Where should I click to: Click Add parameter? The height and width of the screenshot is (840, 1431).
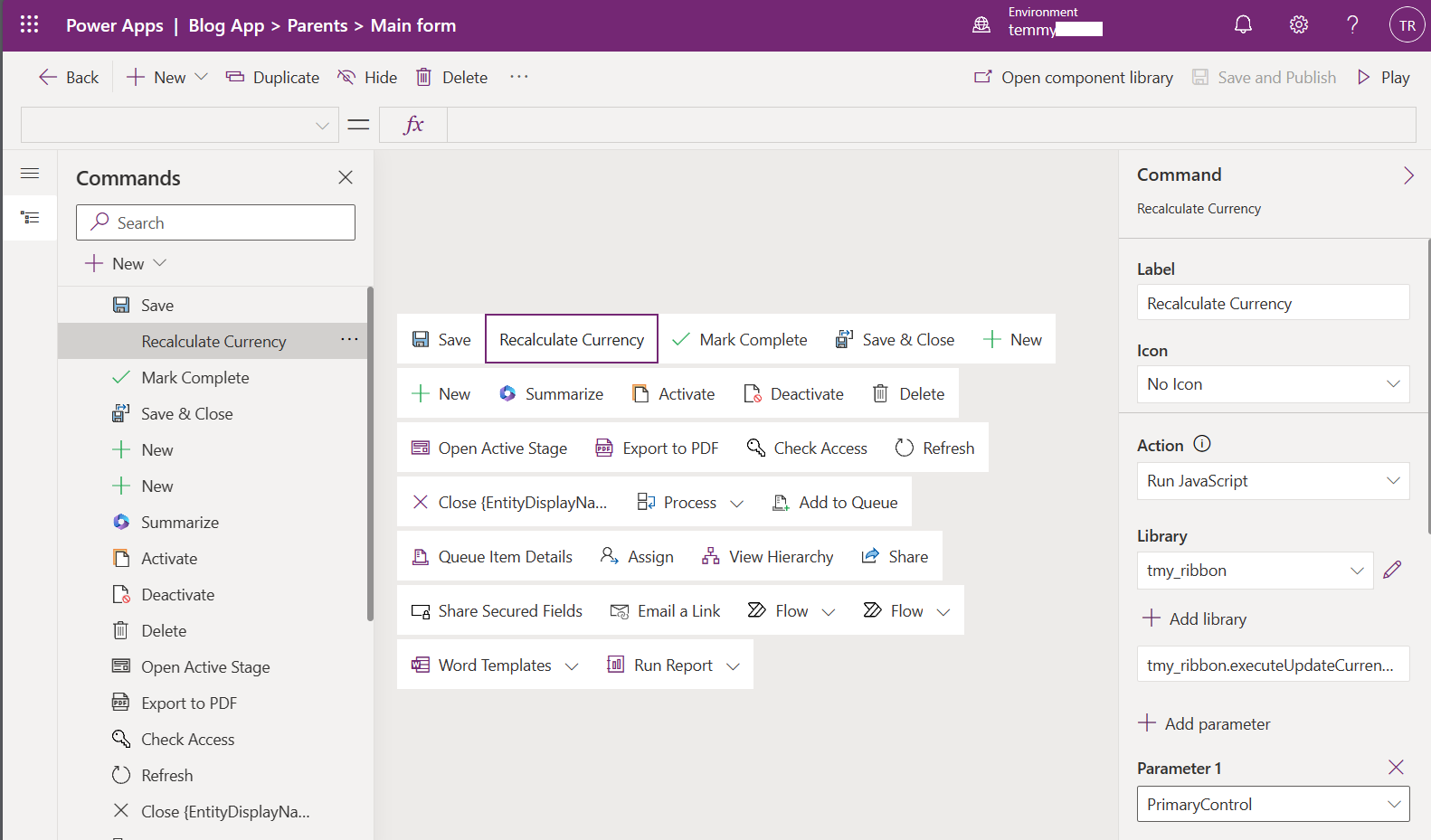coord(1205,723)
